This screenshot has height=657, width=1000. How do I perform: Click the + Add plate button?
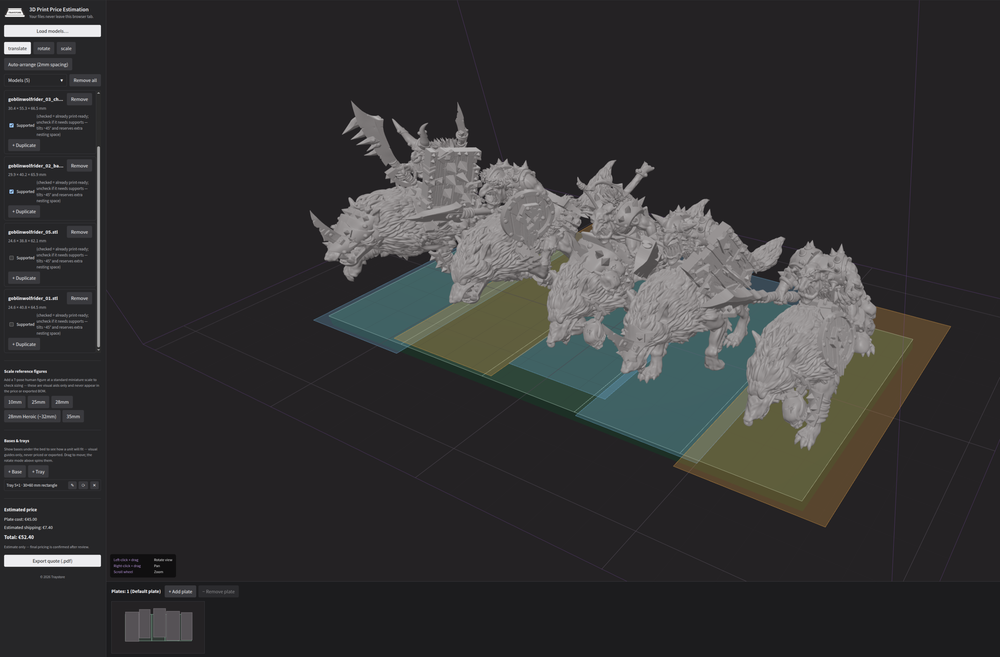180,592
